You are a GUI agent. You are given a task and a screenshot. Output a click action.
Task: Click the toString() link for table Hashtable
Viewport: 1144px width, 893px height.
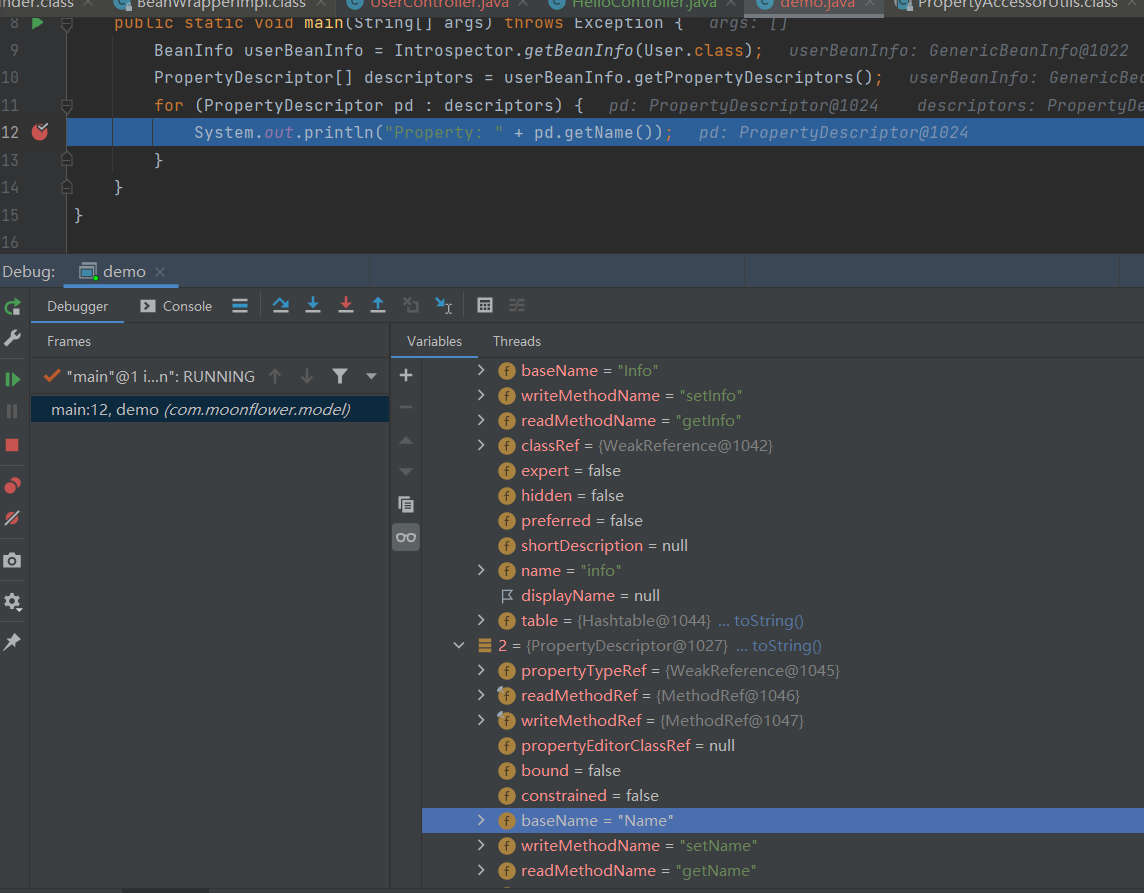pyautogui.click(x=768, y=621)
